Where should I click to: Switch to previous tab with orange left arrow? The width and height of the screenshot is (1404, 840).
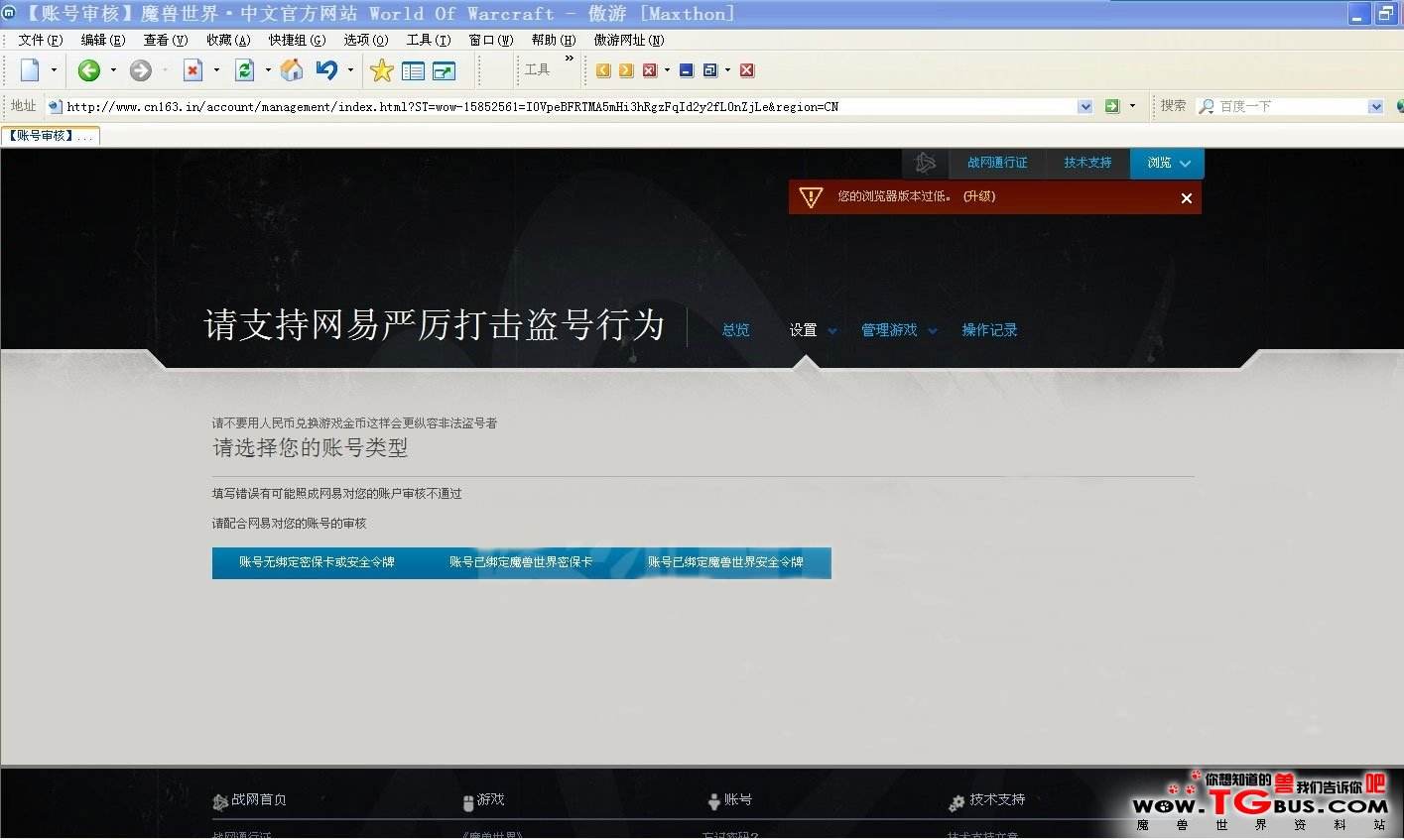click(603, 70)
